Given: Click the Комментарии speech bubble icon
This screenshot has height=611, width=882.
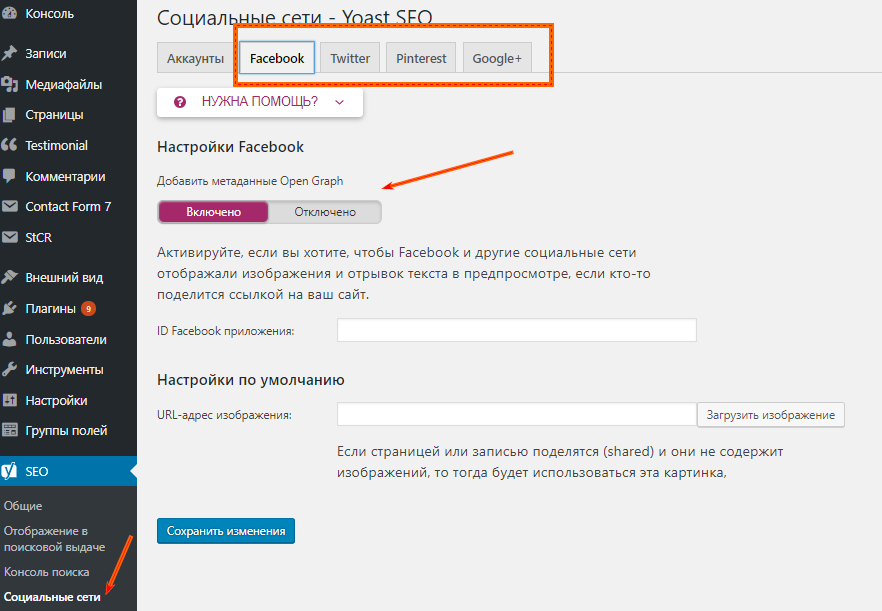Looking at the screenshot, I should coord(9,176).
